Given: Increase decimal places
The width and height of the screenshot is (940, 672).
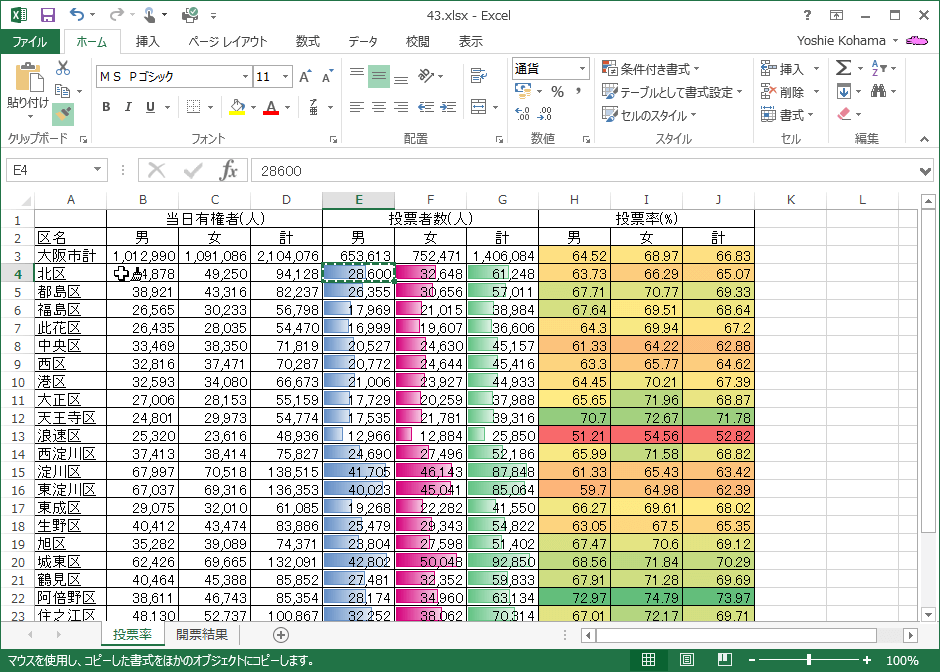Looking at the screenshot, I should (x=522, y=113).
